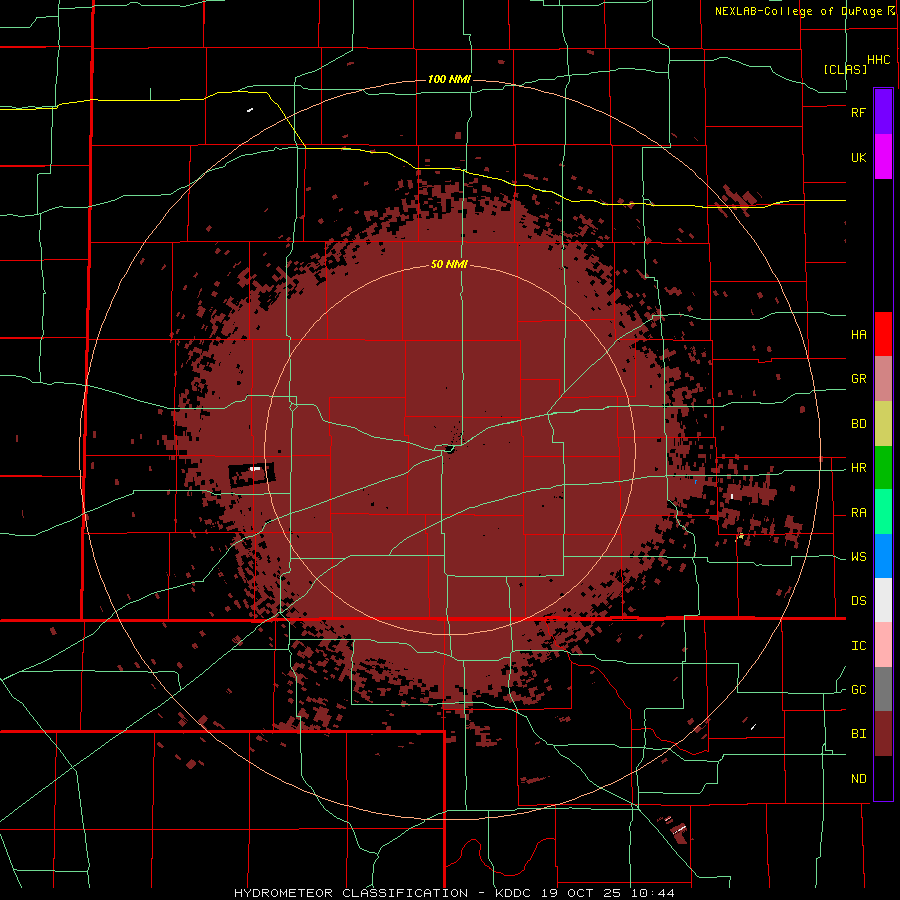
Task: Click the RF purple legend swatch
Action: (x=883, y=112)
